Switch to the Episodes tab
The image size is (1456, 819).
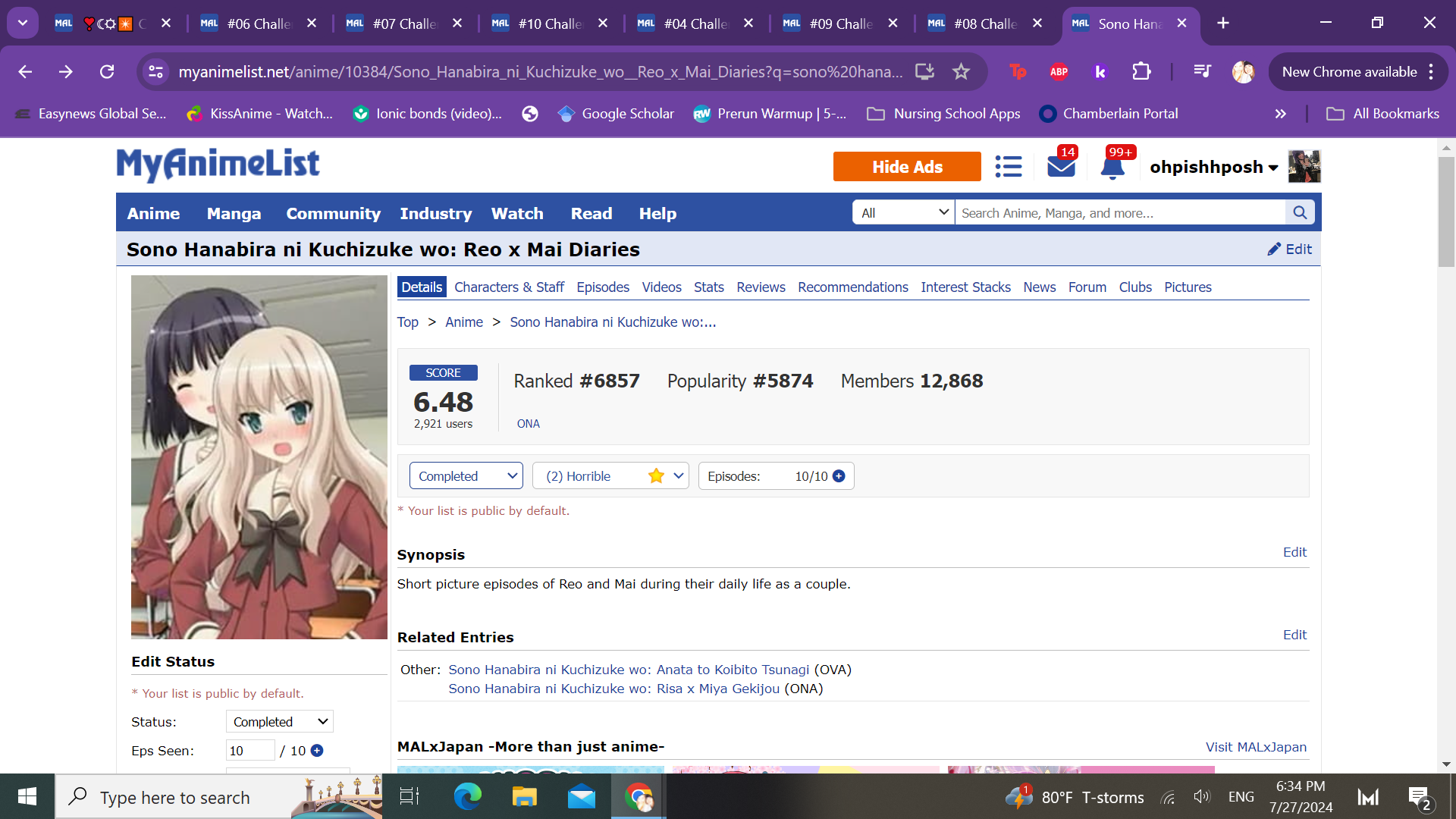603,287
